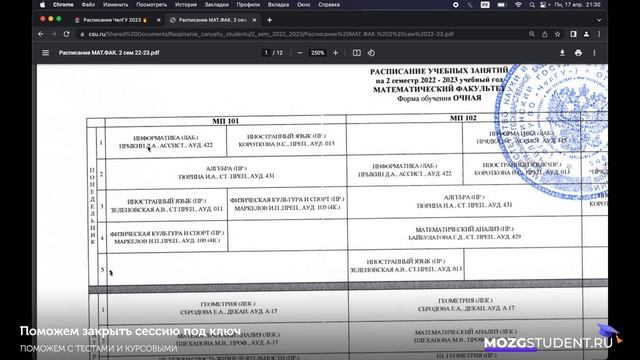Open the Вкладка menu
The image size is (640, 360).
278,5
